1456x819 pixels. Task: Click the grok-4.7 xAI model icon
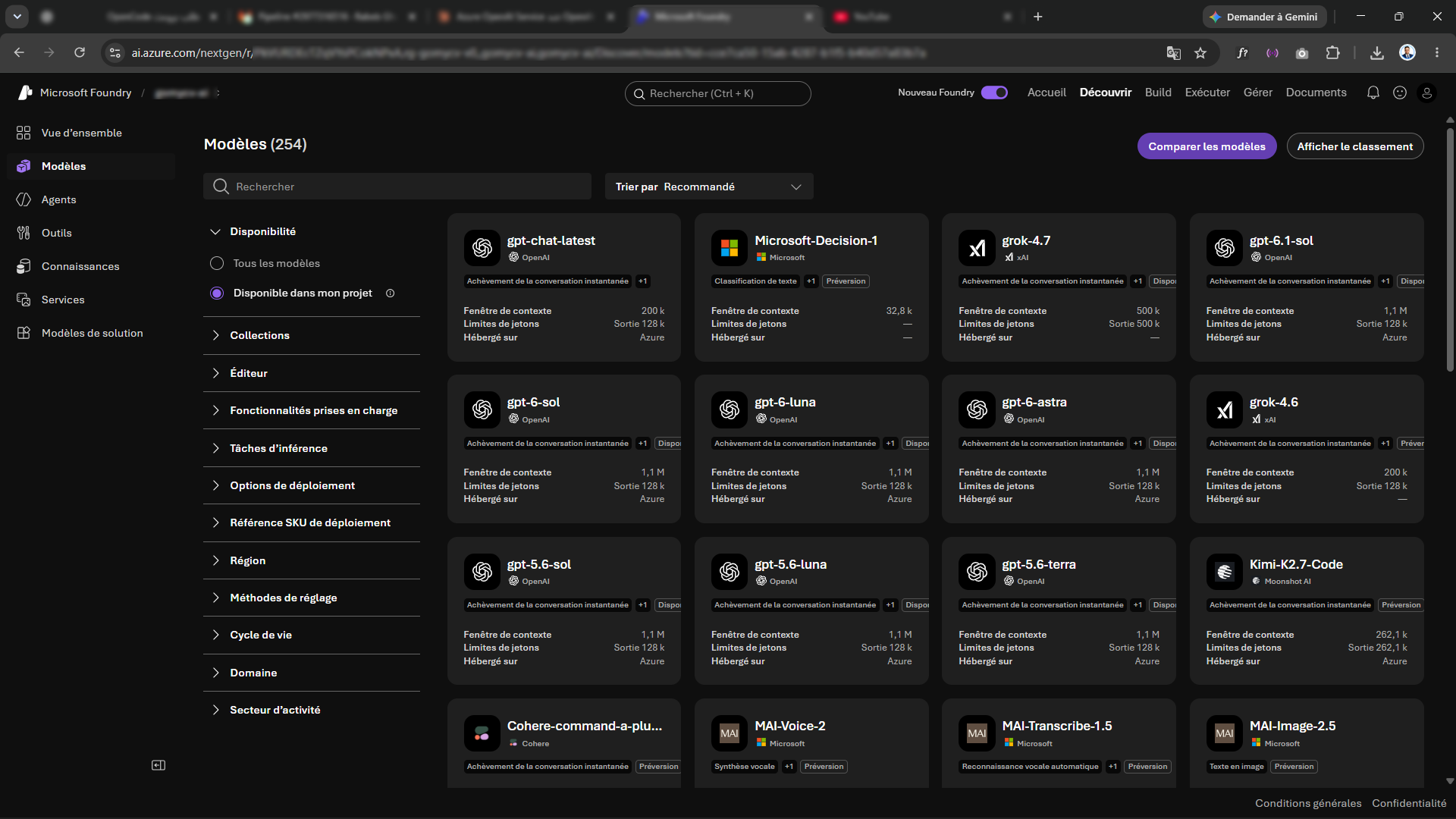coord(977,248)
